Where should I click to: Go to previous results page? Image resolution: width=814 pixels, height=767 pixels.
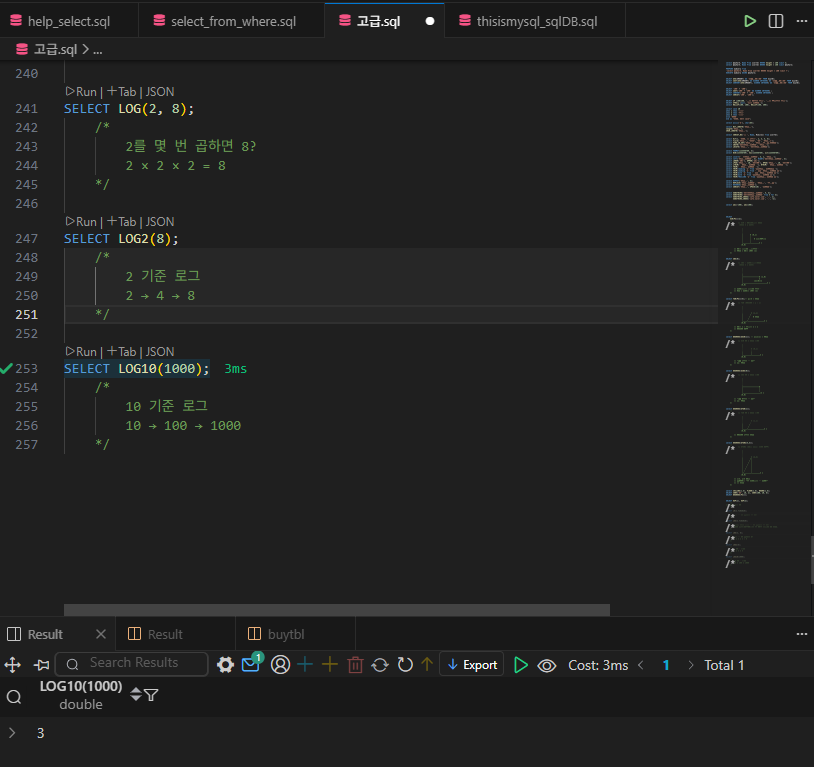tap(641, 665)
